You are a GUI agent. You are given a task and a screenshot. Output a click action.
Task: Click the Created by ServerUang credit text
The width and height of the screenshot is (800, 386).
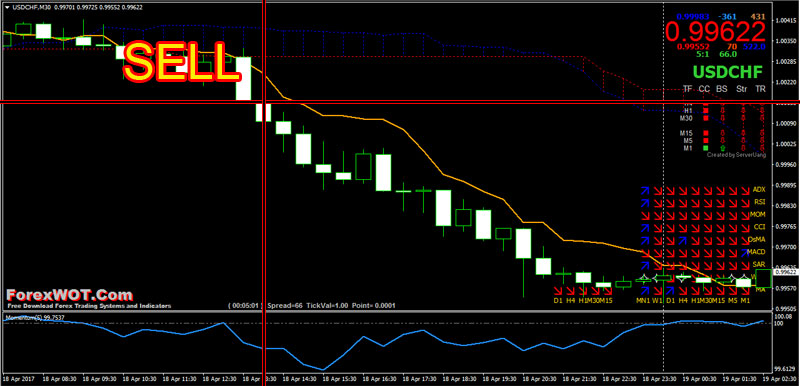[736, 155]
